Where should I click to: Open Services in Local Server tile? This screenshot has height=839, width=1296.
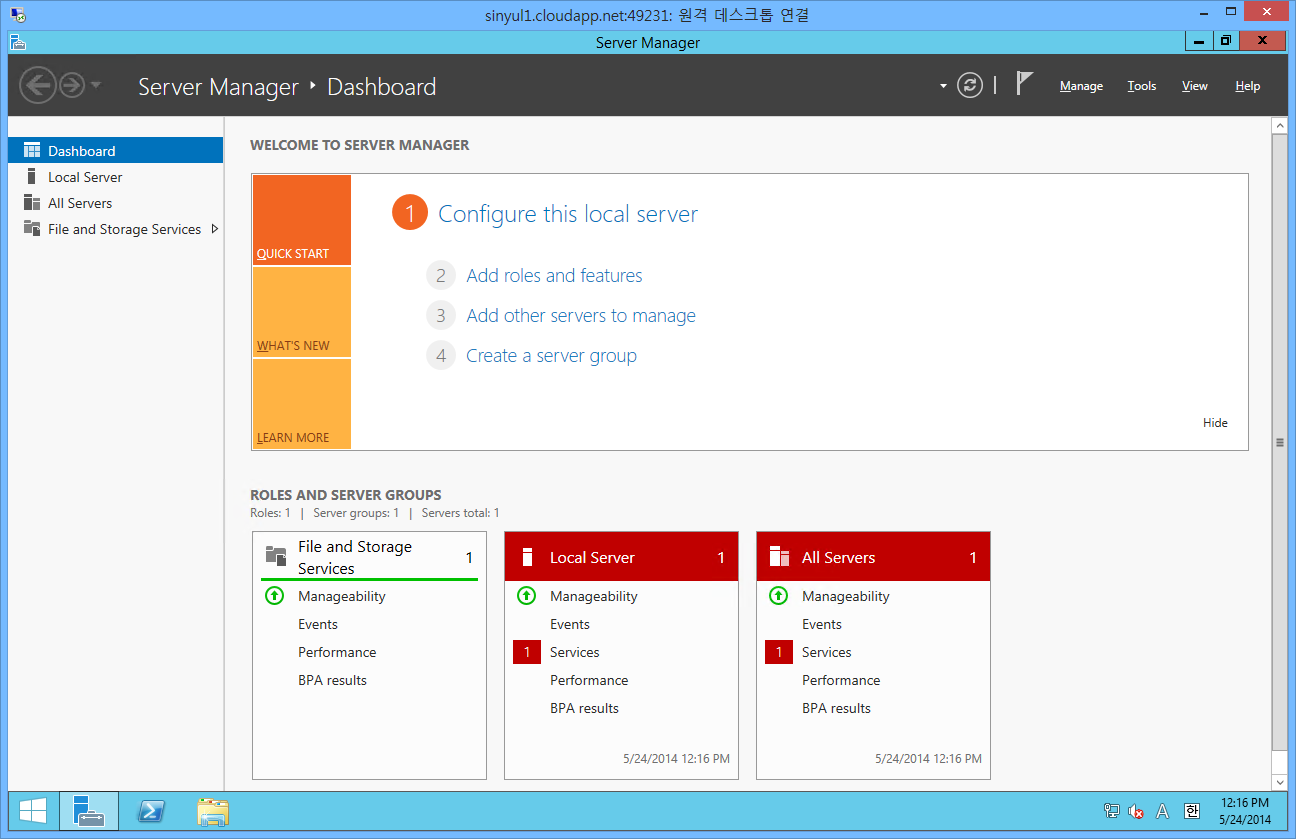tap(575, 652)
